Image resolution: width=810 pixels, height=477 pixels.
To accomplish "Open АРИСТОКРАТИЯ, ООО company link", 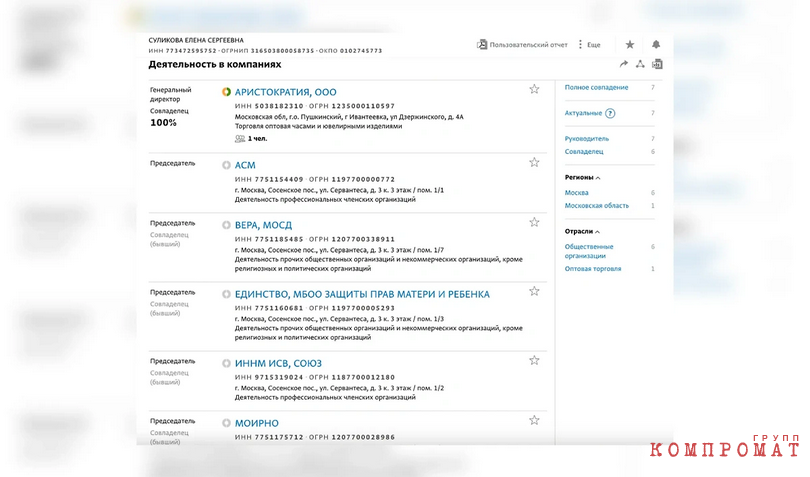I will coord(285,92).
